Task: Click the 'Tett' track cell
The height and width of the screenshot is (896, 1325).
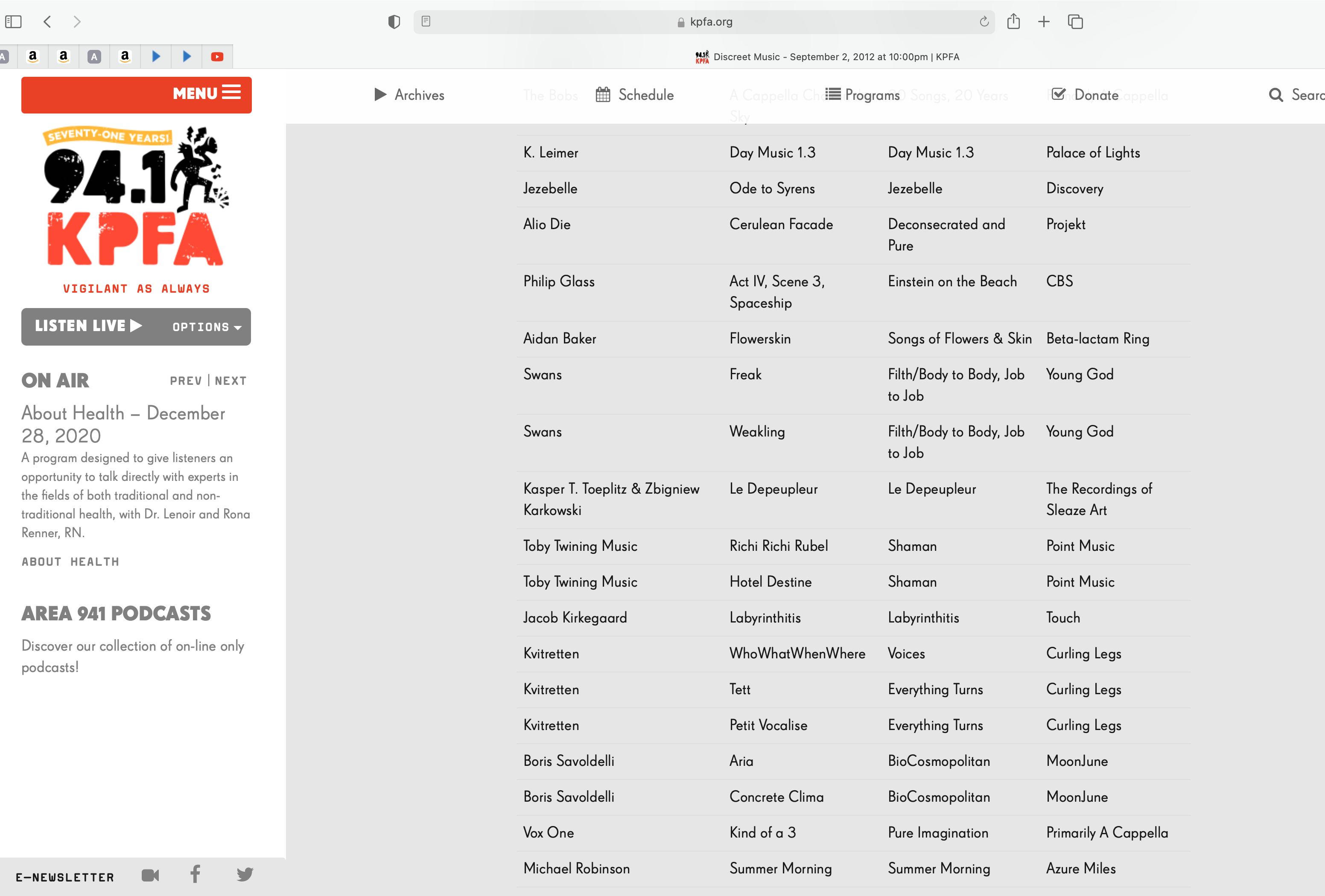Action: 739,689
